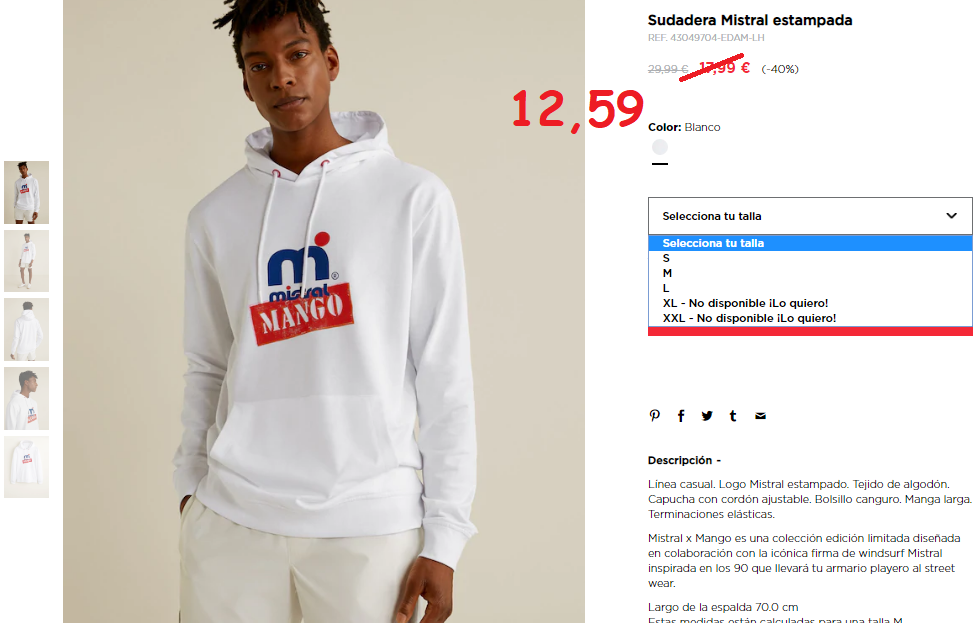
Task: Collapse the Descripción section
Action: (x=684, y=461)
